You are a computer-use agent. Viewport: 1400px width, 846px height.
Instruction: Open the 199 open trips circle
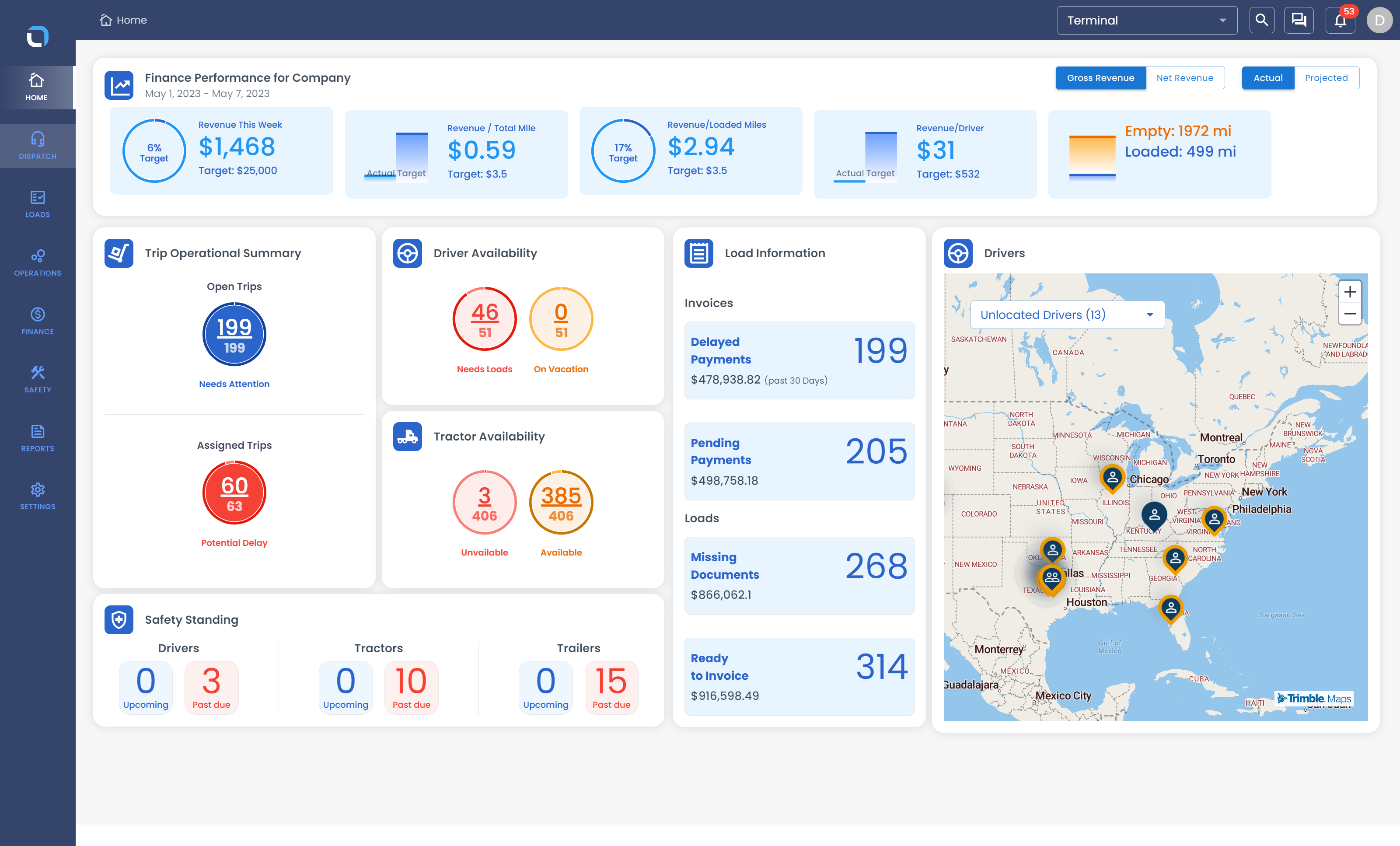click(x=234, y=334)
